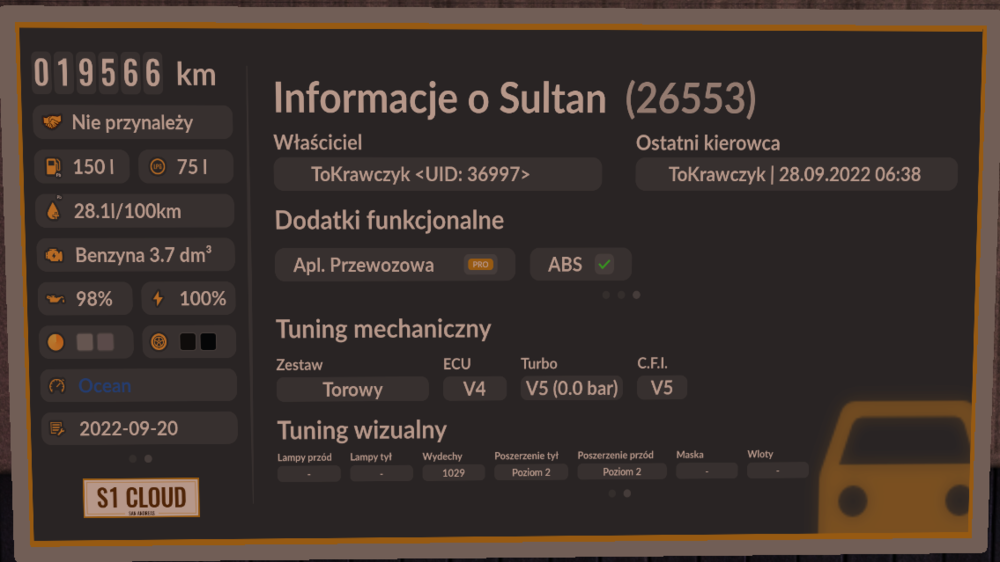Go to first page dot under Dodatki funkcjonalne
Image resolution: width=1000 pixels, height=562 pixels.
click(x=606, y=295)
